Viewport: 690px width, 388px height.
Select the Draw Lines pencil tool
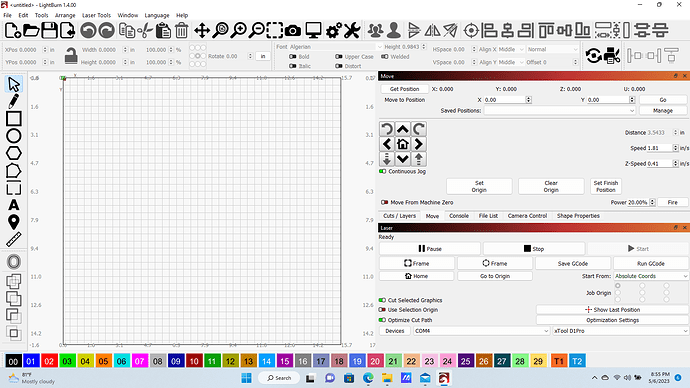pos(13,101)
